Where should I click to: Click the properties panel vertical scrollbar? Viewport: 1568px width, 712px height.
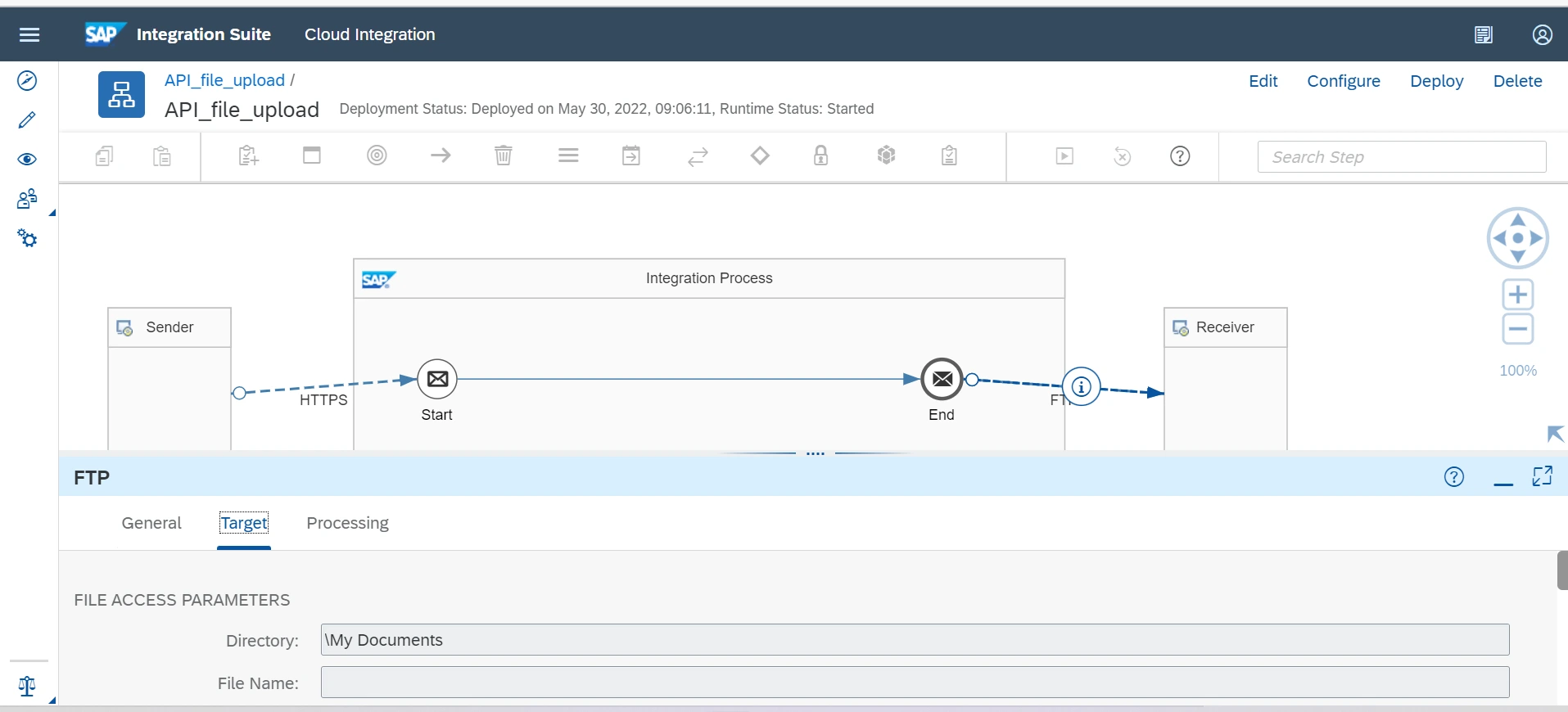point(1561,570)
